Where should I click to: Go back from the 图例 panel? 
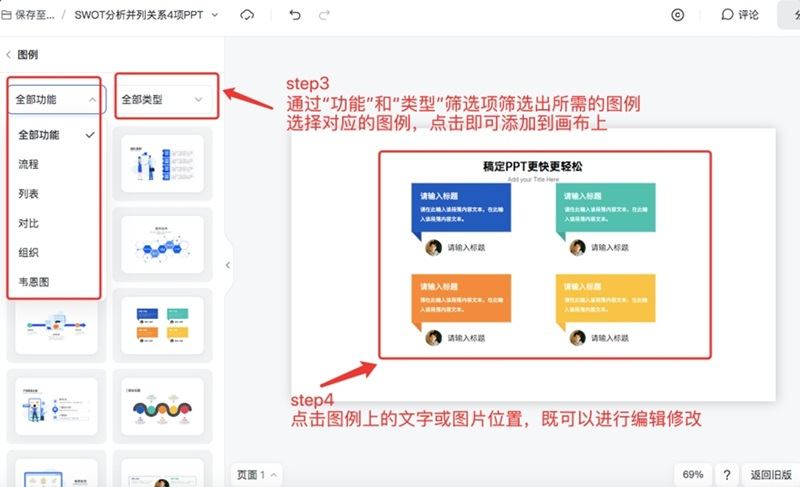click(8, 55)
